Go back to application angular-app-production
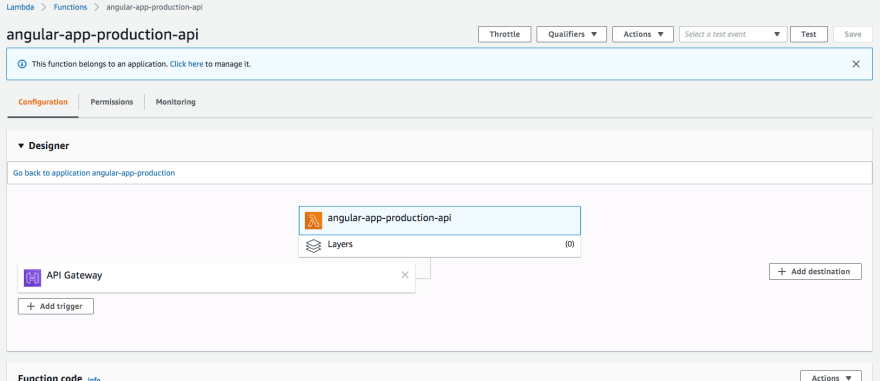 [94, 173]
